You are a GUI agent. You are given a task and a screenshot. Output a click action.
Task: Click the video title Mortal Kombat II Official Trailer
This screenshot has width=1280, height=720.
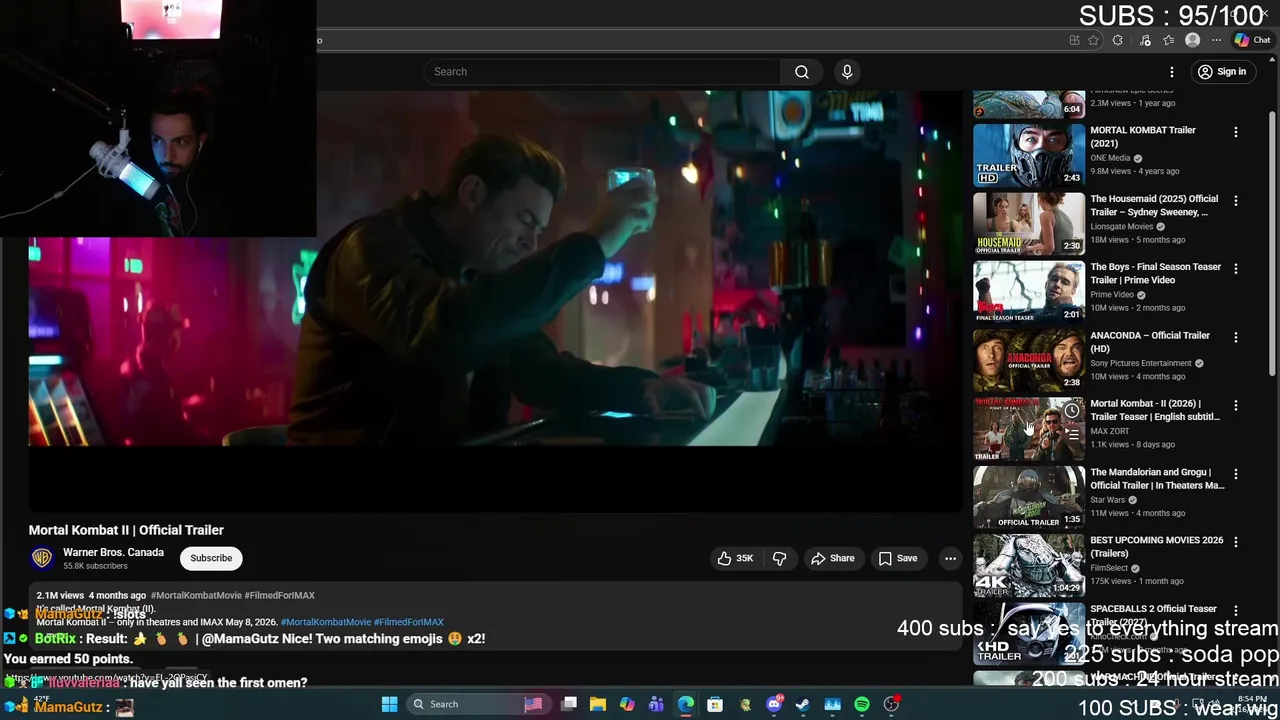126,530
